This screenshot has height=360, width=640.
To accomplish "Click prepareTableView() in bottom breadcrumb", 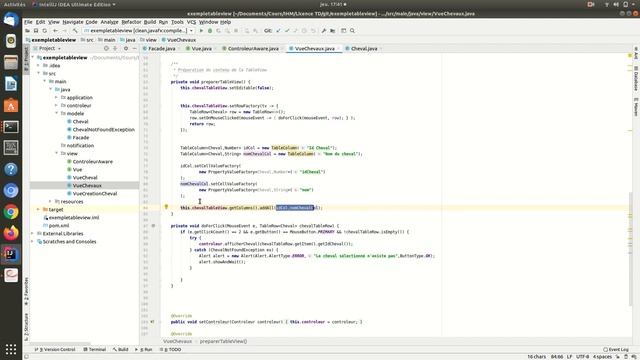I will [223, 341].
